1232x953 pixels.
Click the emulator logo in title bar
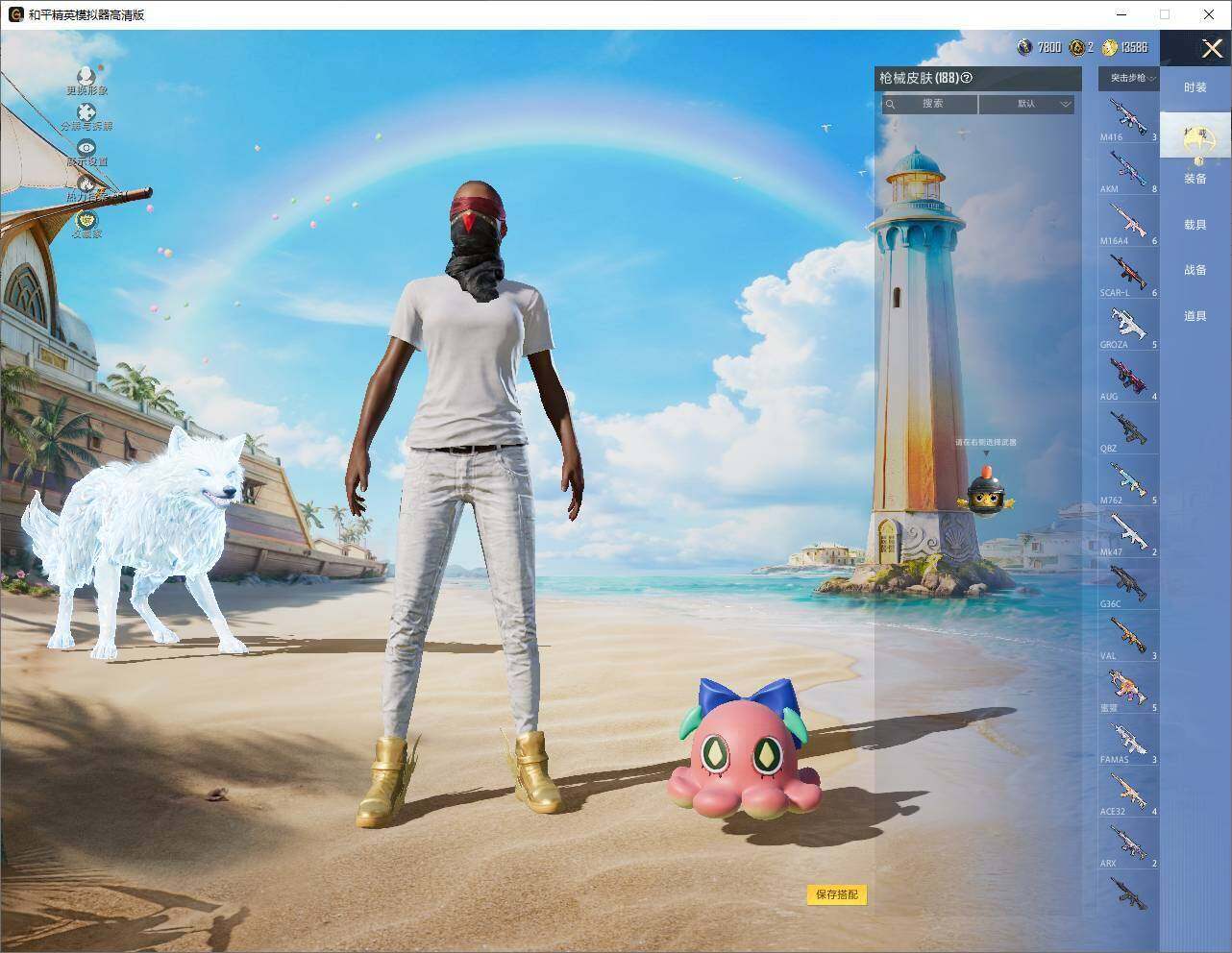pyautogui.click(x=15, y=14)
